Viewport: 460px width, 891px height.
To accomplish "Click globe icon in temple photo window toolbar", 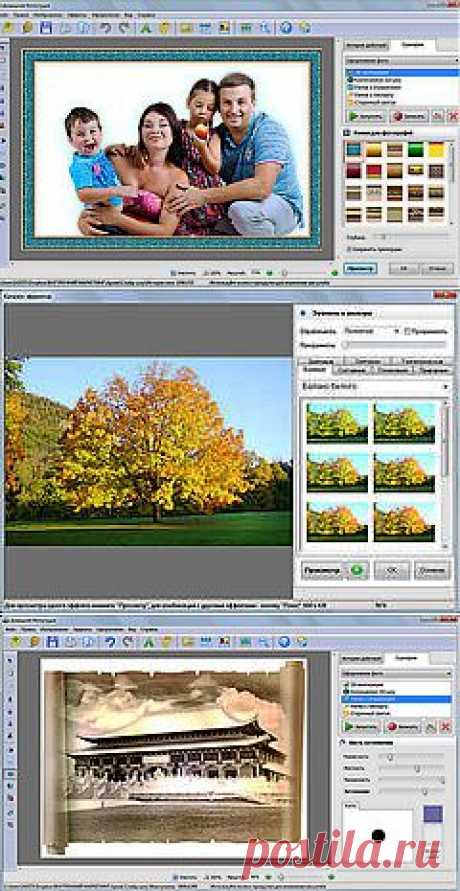I will click(285, 642).
